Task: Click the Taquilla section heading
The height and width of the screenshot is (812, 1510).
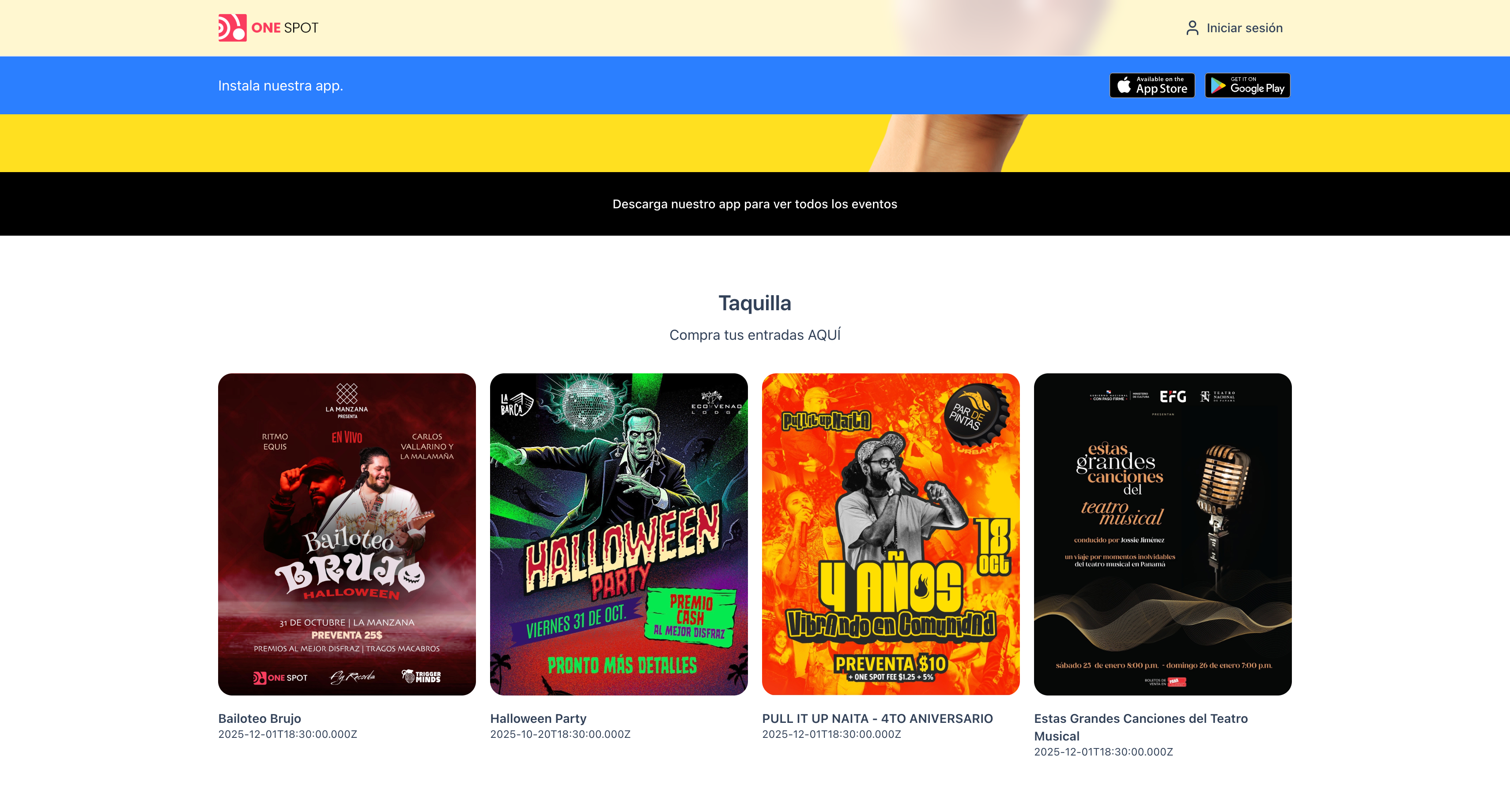Action: (x=755, y=303)
